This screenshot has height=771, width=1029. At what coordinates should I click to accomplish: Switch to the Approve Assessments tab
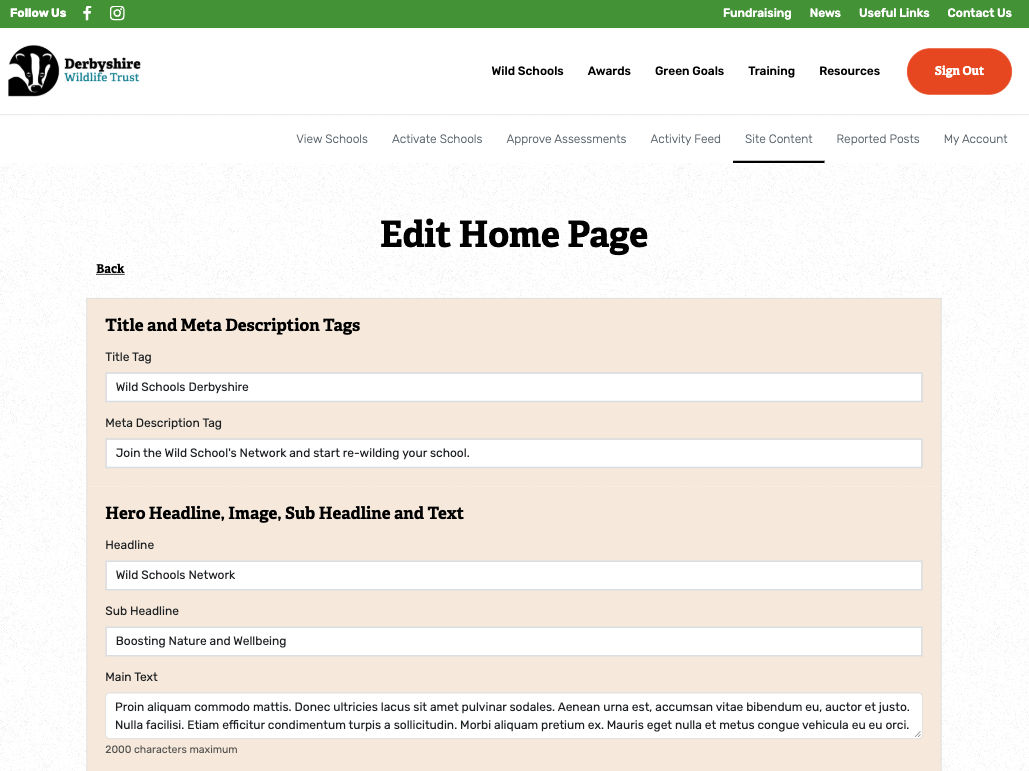point(566,139)
